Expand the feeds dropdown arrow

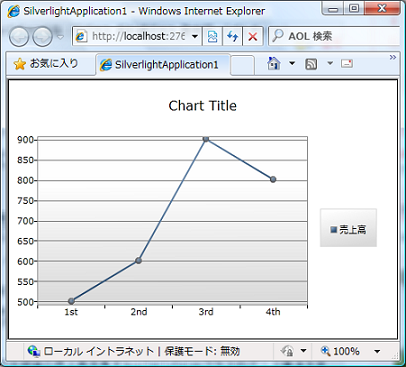330,63
